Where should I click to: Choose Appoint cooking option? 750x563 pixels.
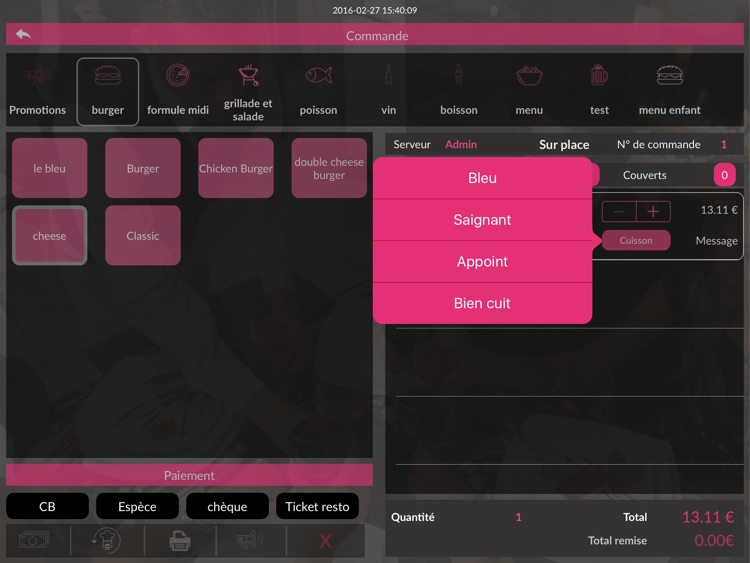(482, 262)
